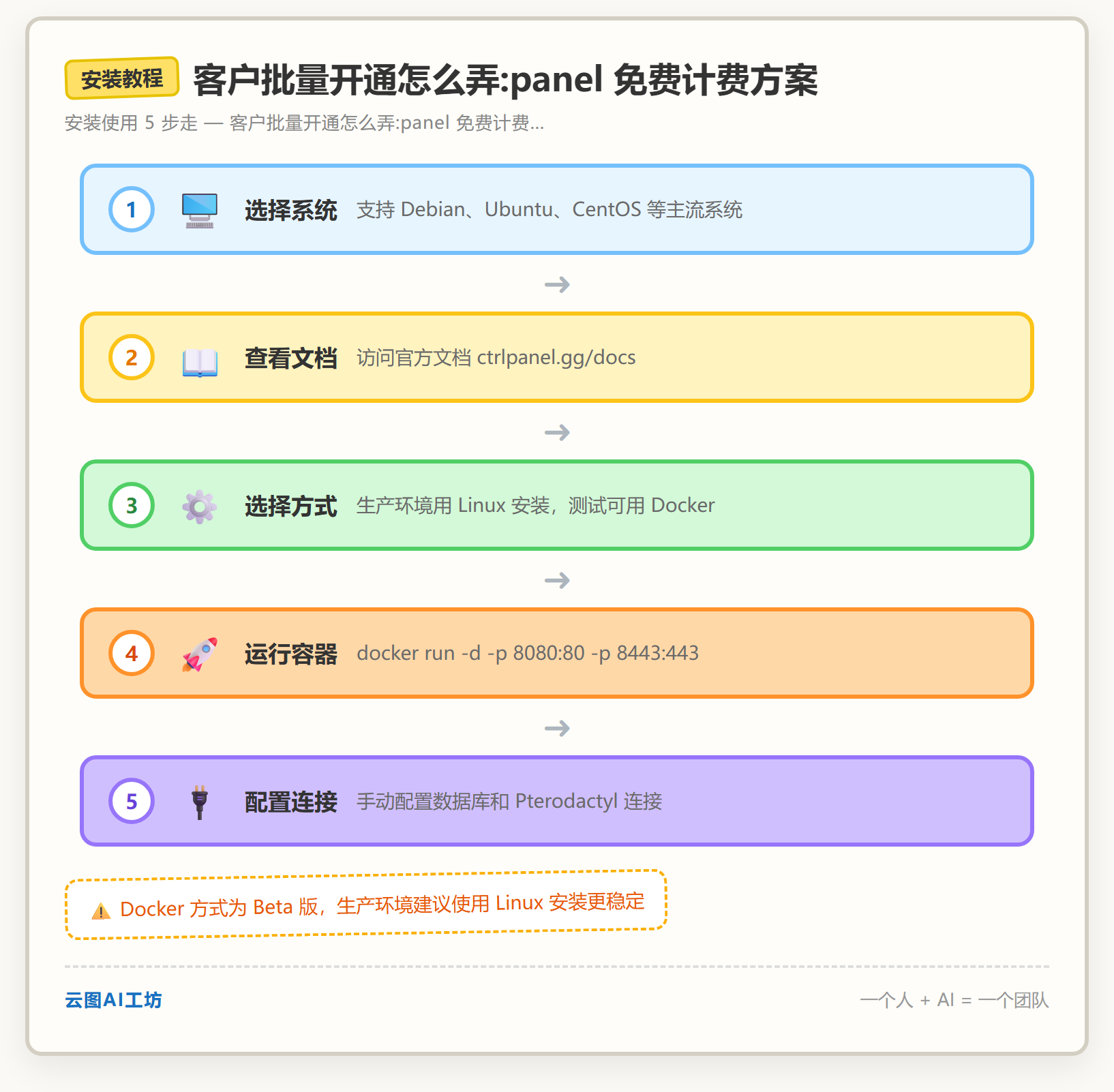The height and width of the screenshot is (1092, 1114).
Task: Click the rocket icon beside 运行容器
Action: [x=200, y=654]
